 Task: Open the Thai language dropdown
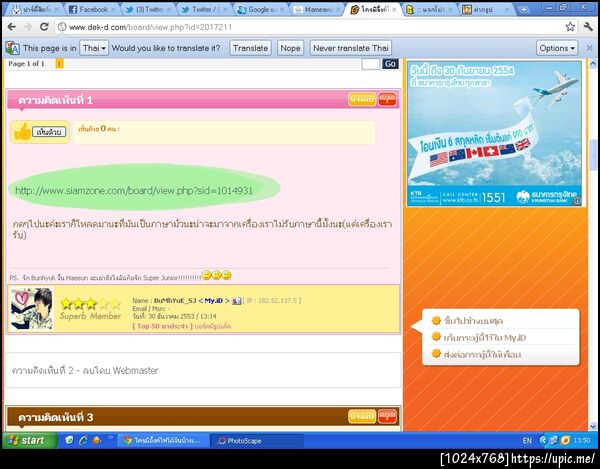click(94, 48)
